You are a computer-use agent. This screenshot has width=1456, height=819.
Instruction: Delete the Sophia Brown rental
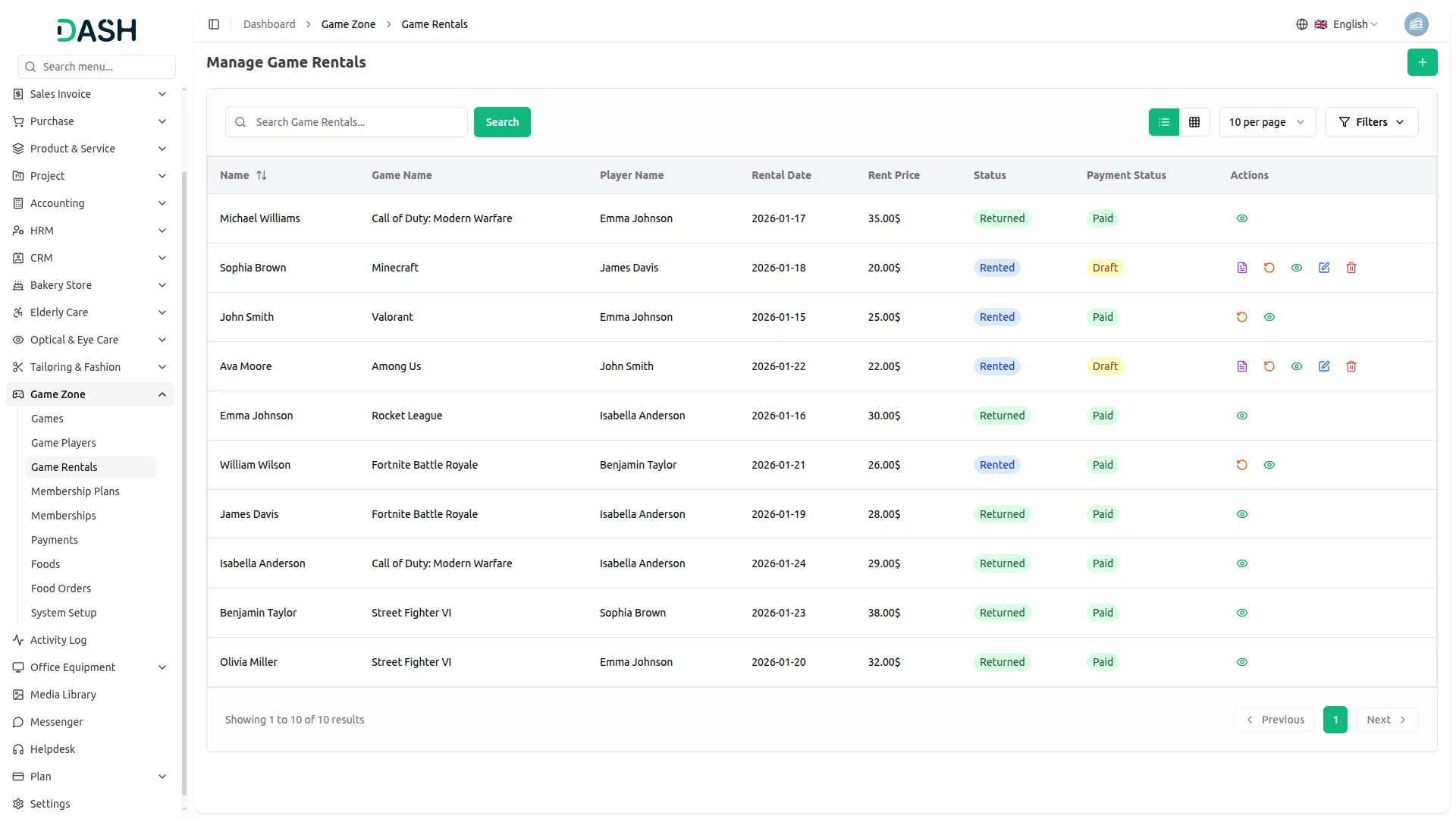point(1351,268)
